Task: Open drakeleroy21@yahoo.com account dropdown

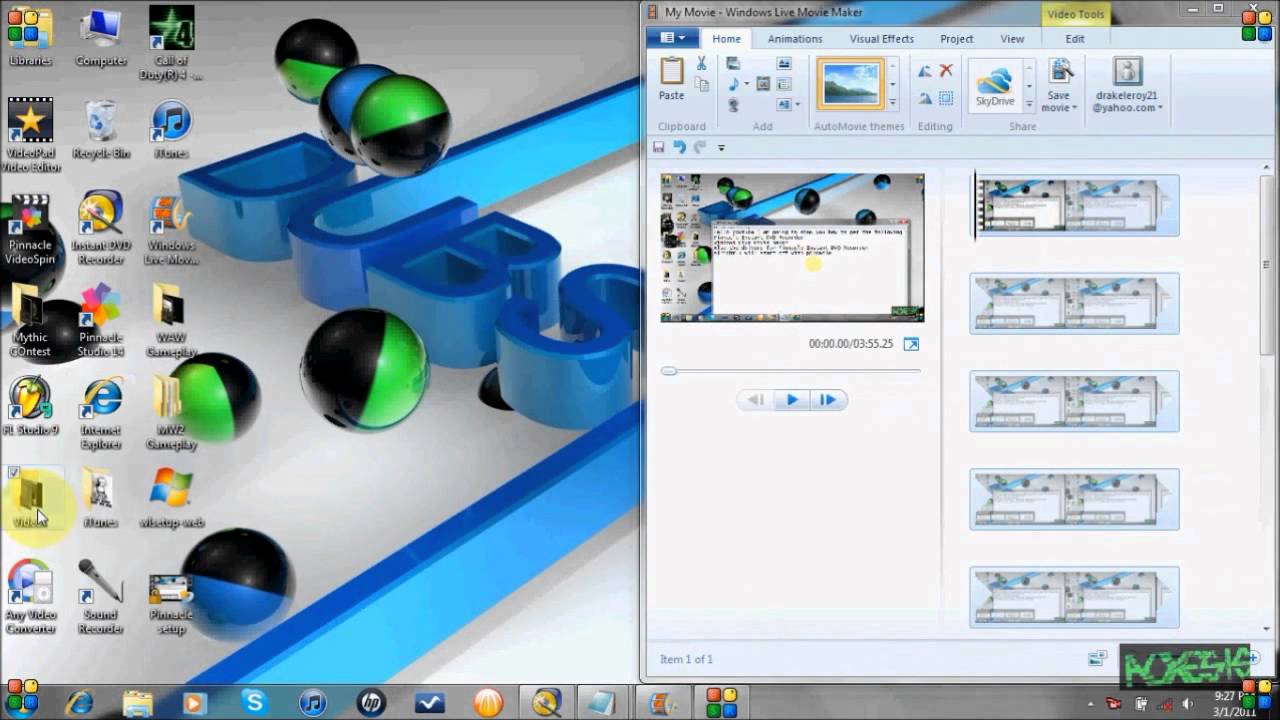Action: (x=1161, y=108)
